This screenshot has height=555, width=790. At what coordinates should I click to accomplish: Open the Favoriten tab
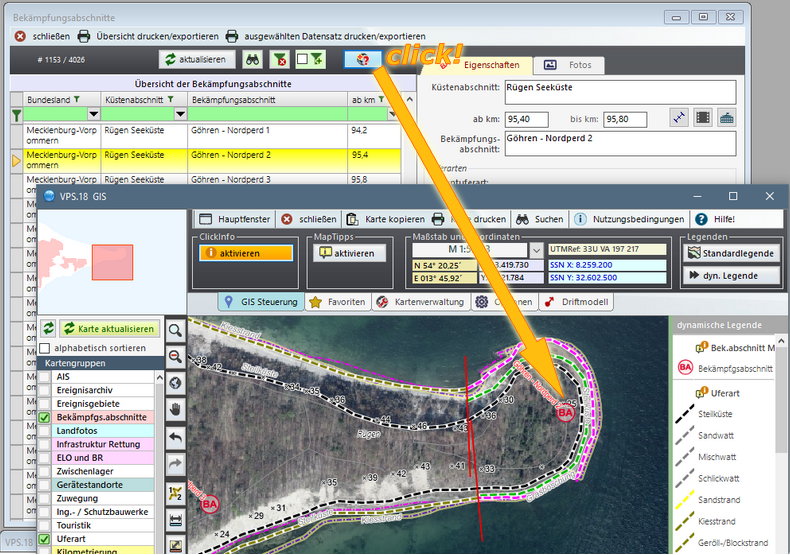pos(338,302)
